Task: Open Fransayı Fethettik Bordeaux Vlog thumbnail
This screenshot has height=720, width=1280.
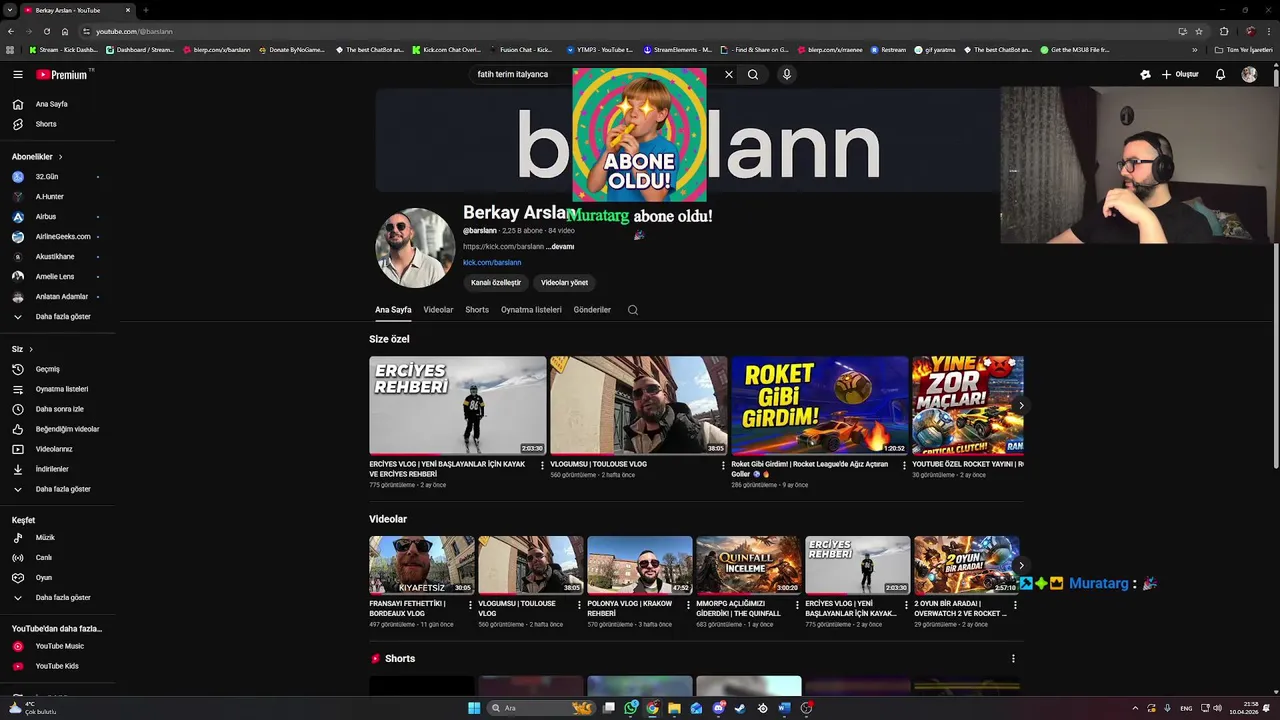Action: pyautogui.click(x=422, y=565)
